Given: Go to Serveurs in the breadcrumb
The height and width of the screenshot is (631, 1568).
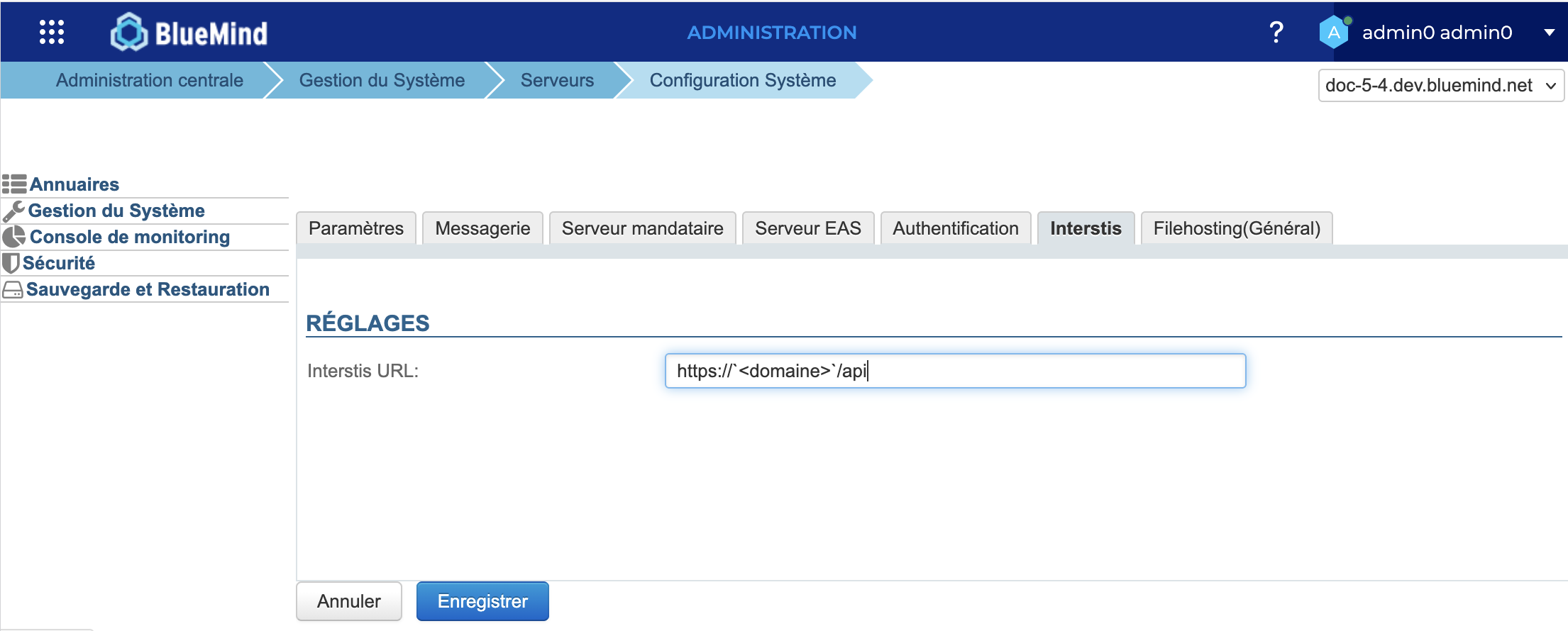Looking at the screenshot, I should click(x=557, y=80).
